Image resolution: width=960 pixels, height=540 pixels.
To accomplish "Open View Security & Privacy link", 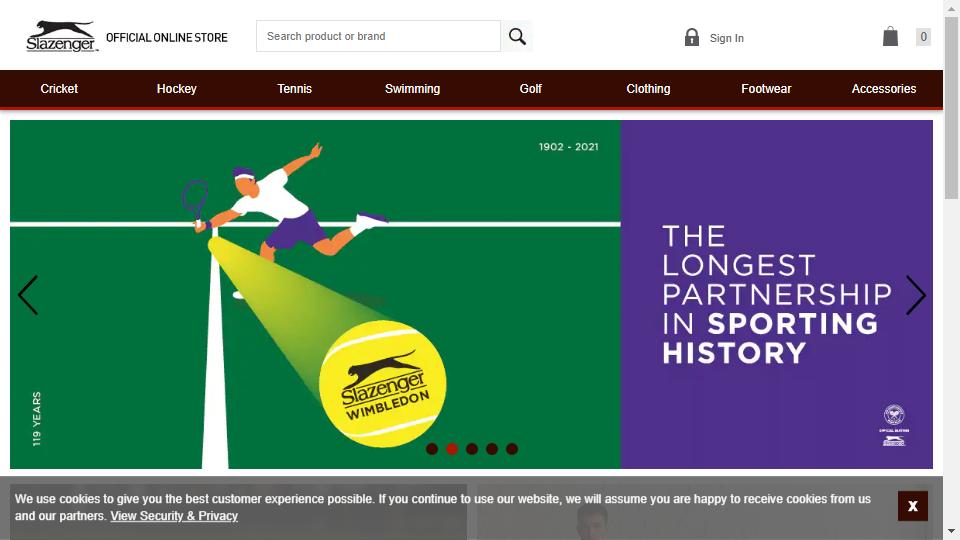I will click(x=174, y=516).
